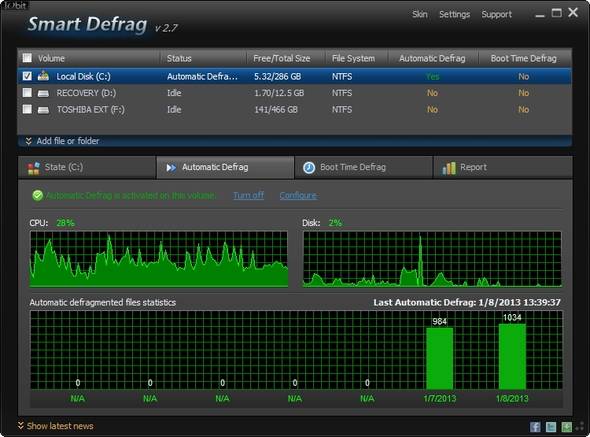The width and height of the screenshot is (590, 437).
Task: Close the Smart Defrag window
Action: click(573, 12)
